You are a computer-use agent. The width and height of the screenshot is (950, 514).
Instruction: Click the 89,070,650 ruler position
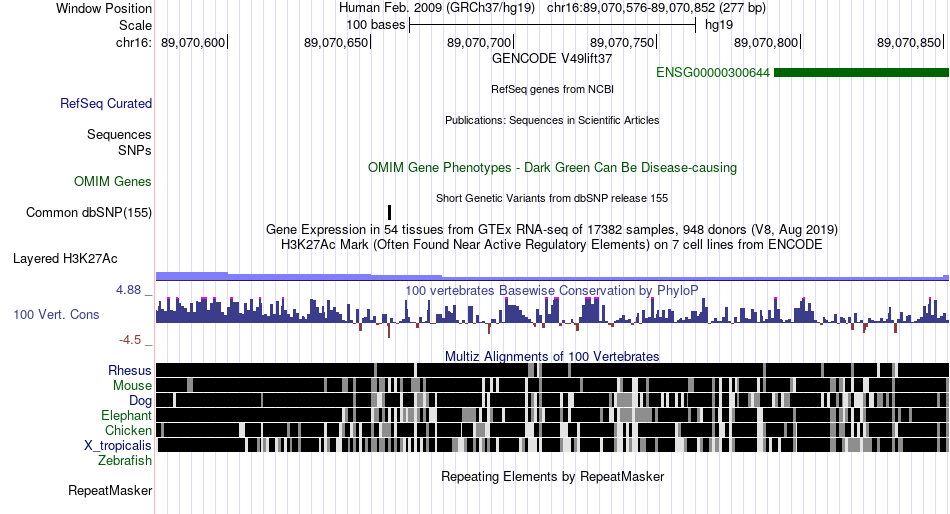coord(336,42)
